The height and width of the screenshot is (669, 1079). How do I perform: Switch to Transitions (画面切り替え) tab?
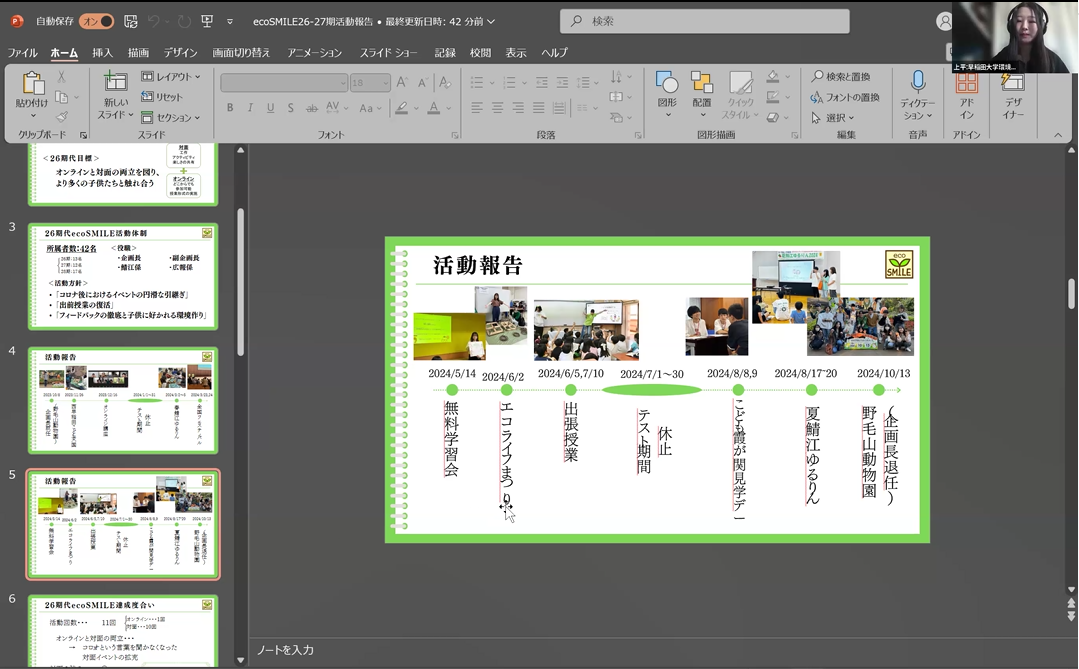pos(242,53)
